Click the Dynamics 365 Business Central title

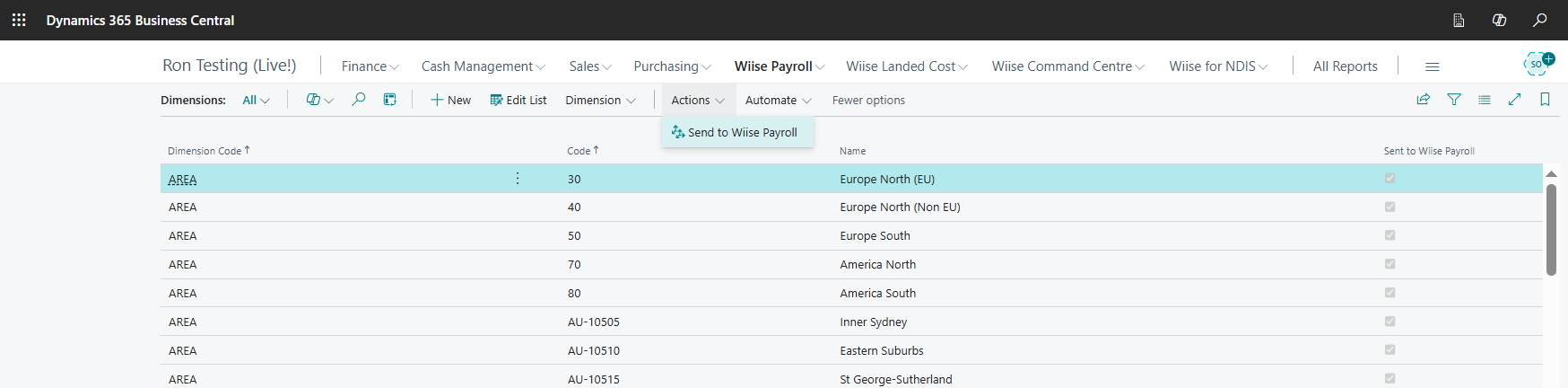click(x=140, y=20)
